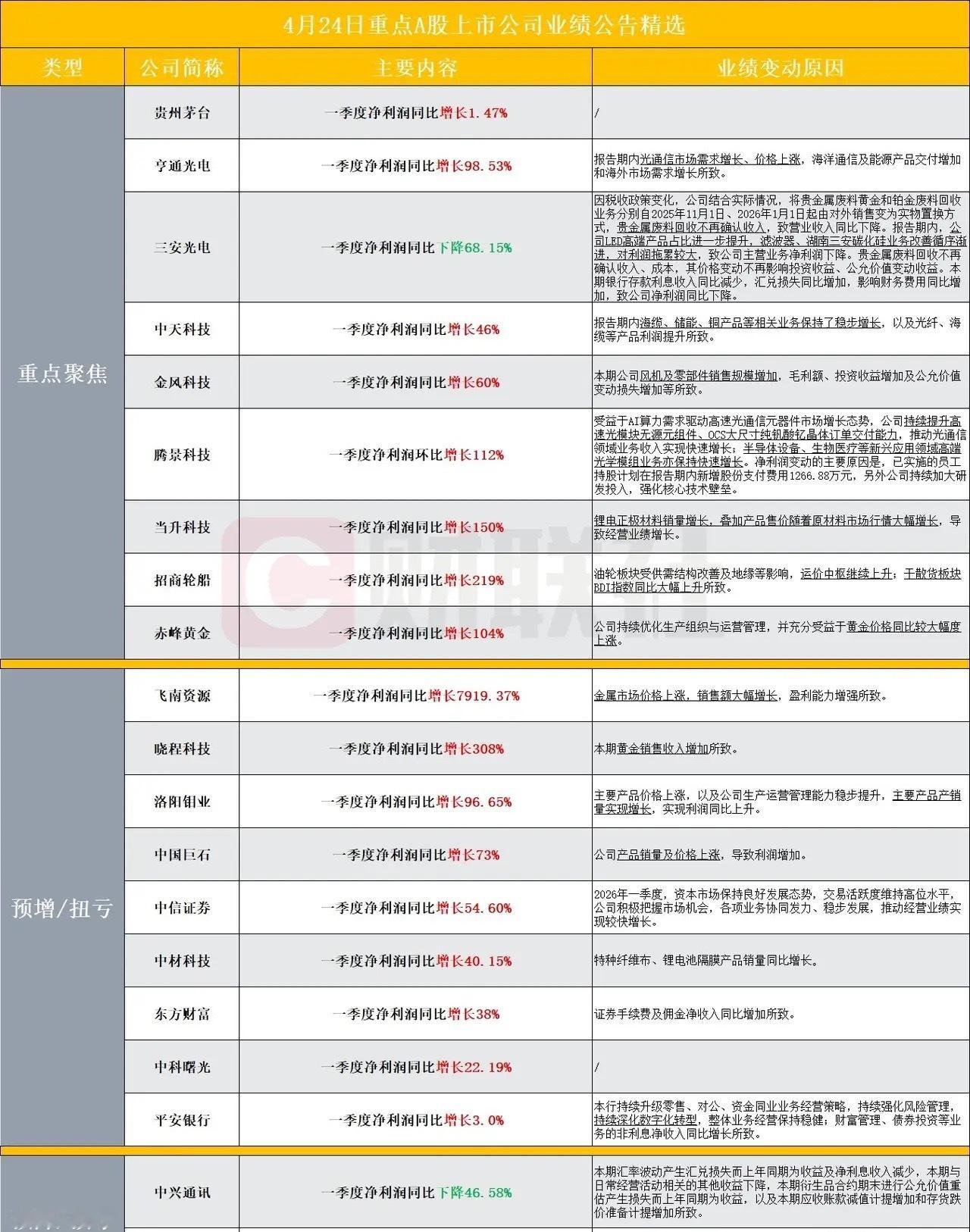Click the company name '金风科技'
This screenshot has width=970, height=1232.
pos(182,383)
